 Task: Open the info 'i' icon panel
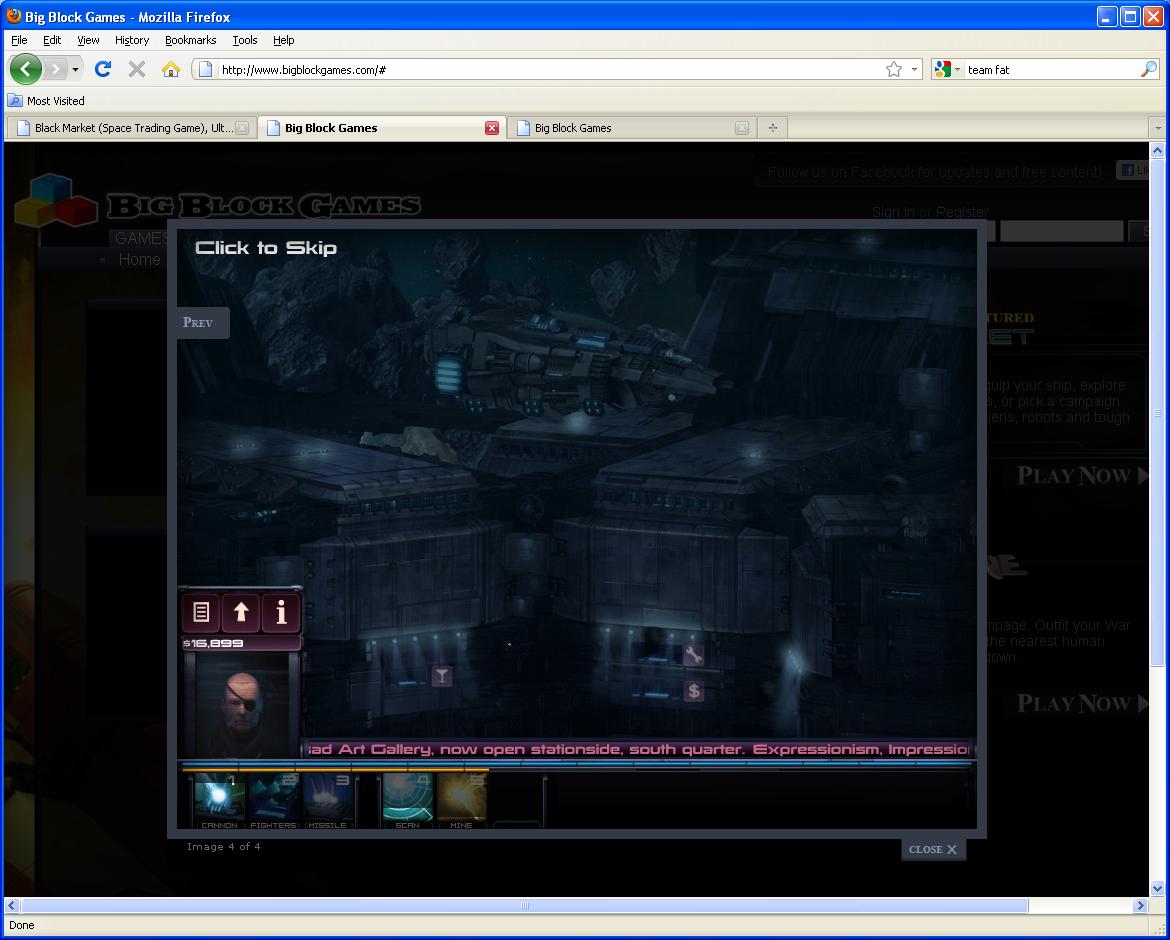tap(281, 612)
